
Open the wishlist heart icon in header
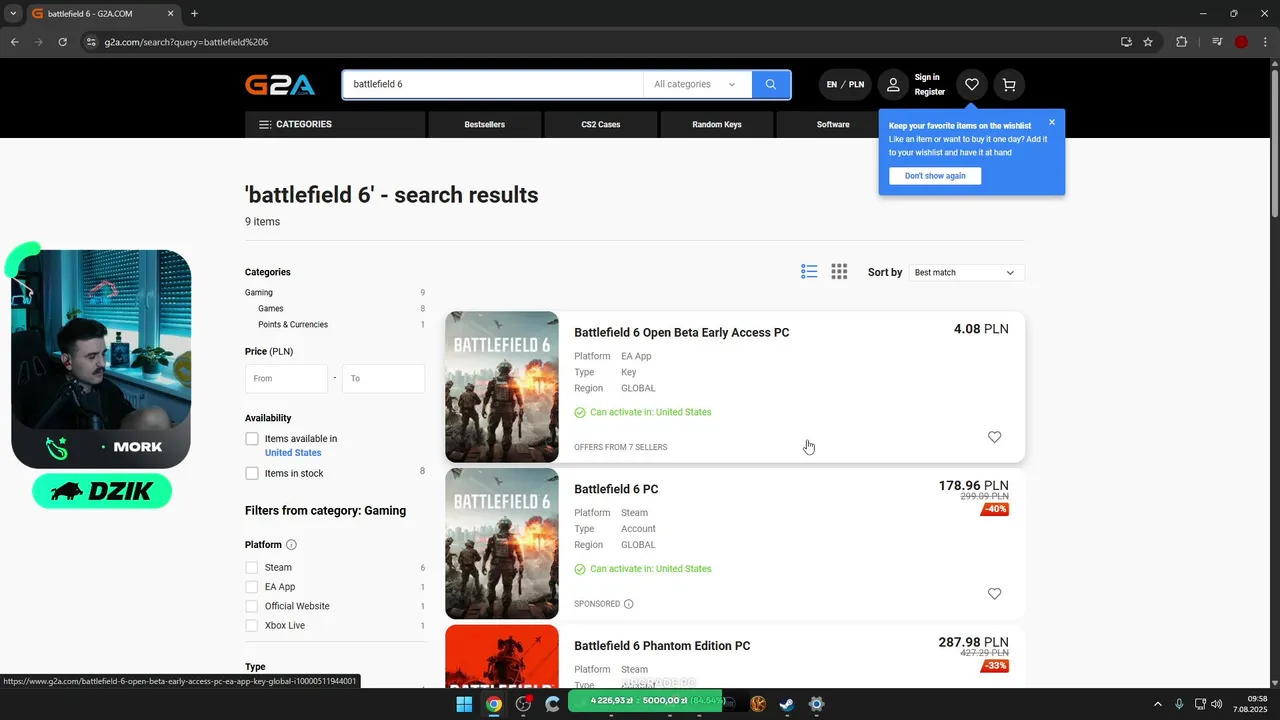971,85
